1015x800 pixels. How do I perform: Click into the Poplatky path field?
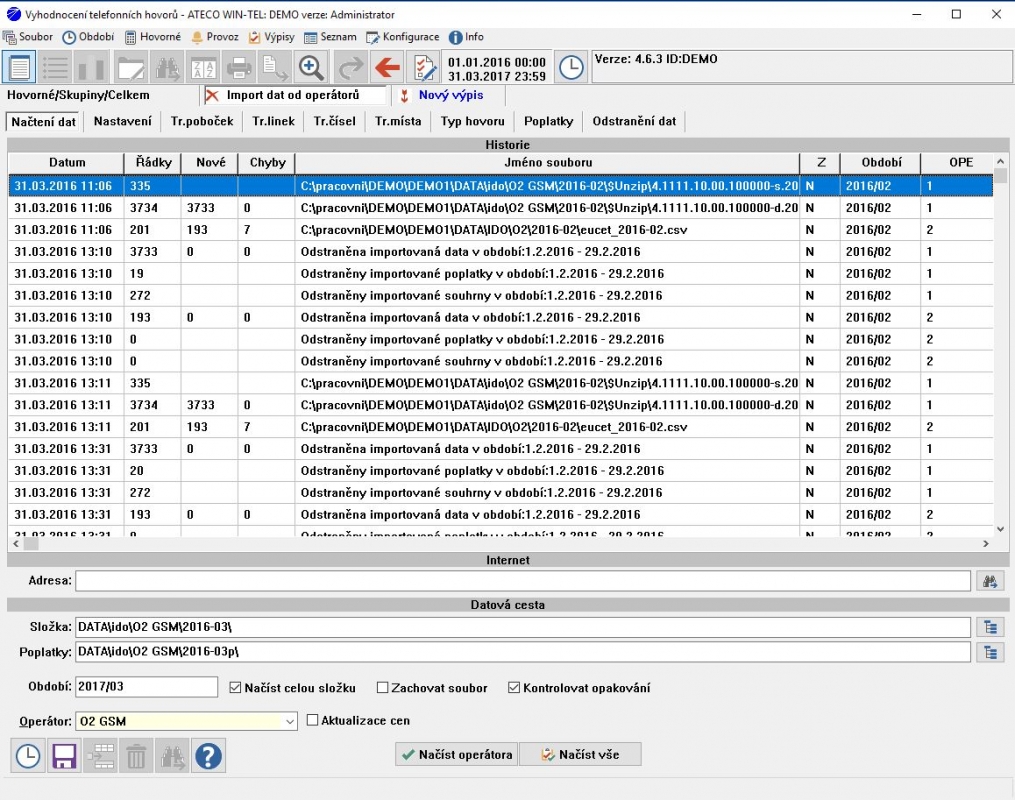523,652
